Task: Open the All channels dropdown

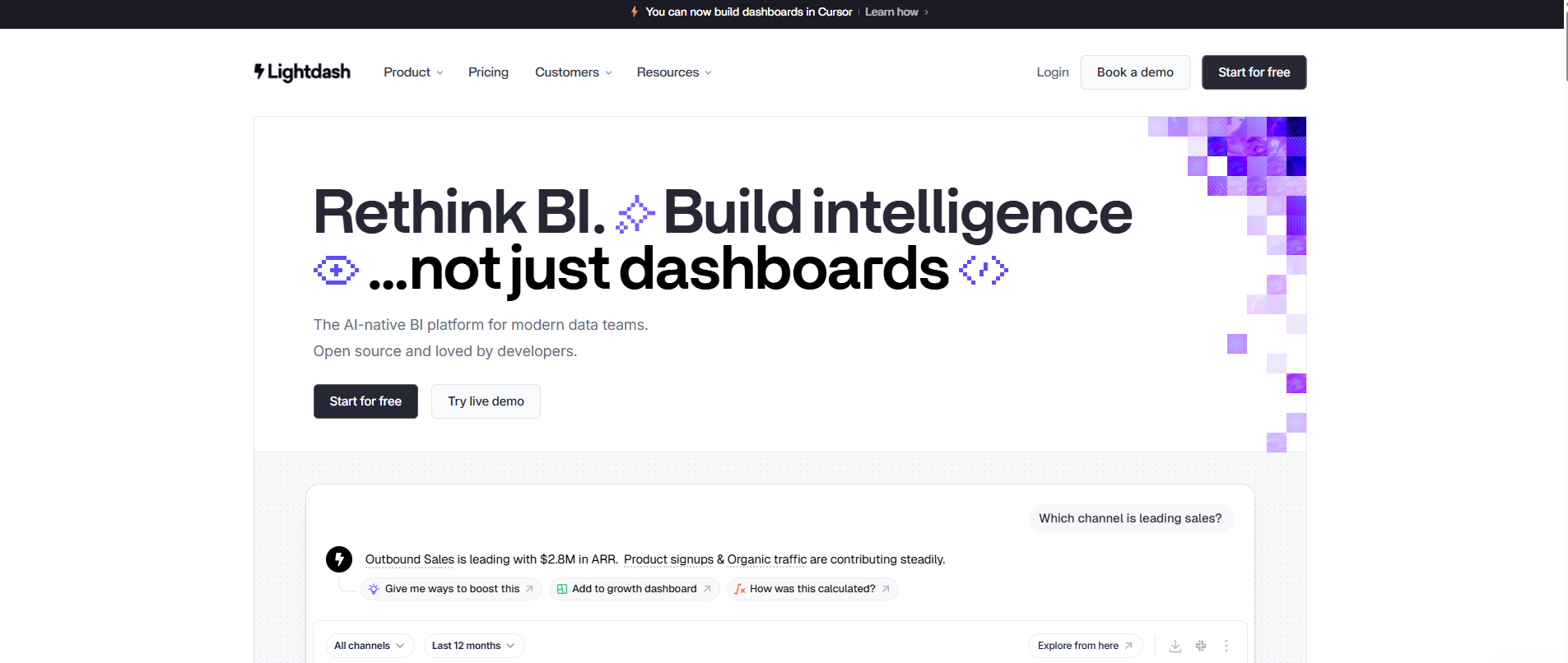Action: (370, 646)
